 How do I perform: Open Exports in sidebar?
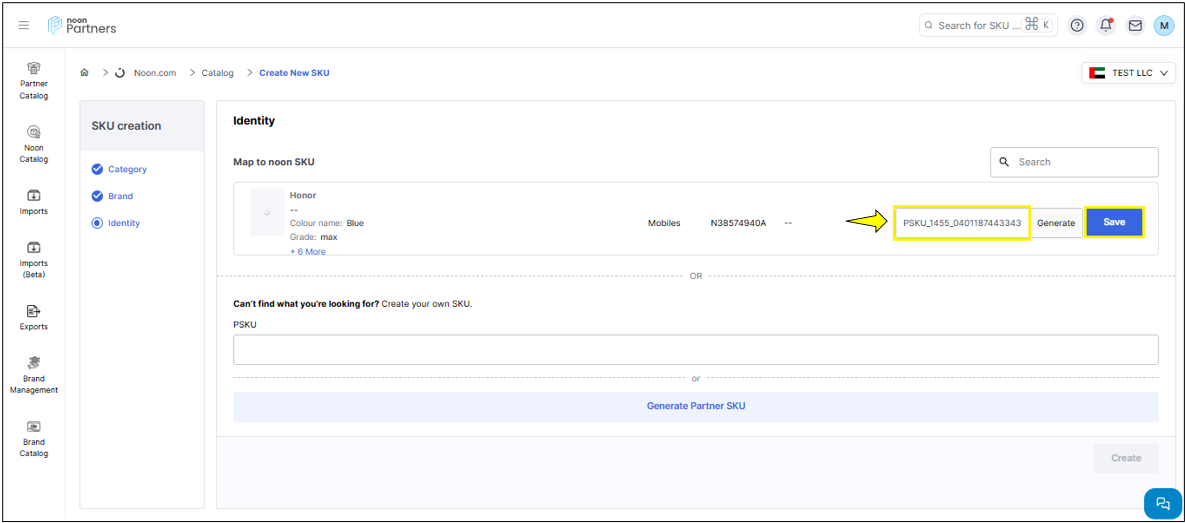34,317
